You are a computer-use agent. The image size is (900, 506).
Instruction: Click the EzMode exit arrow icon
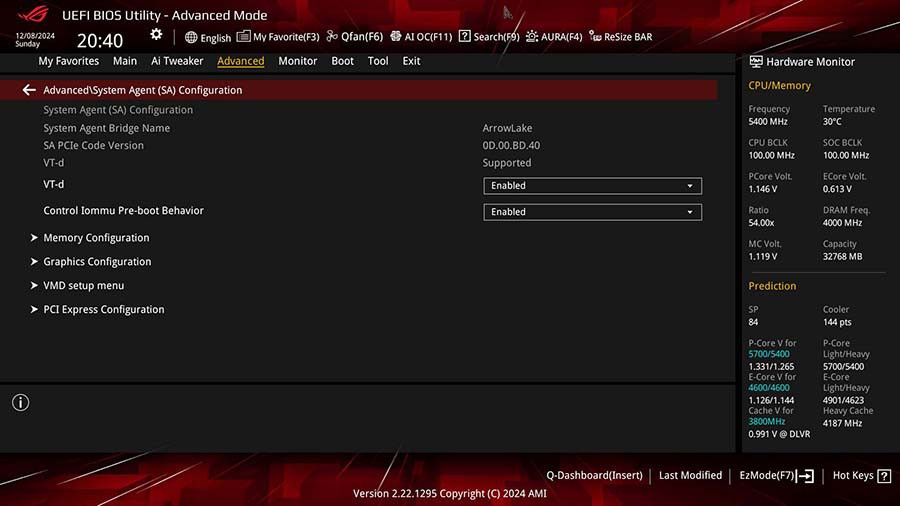coord(805,476)
